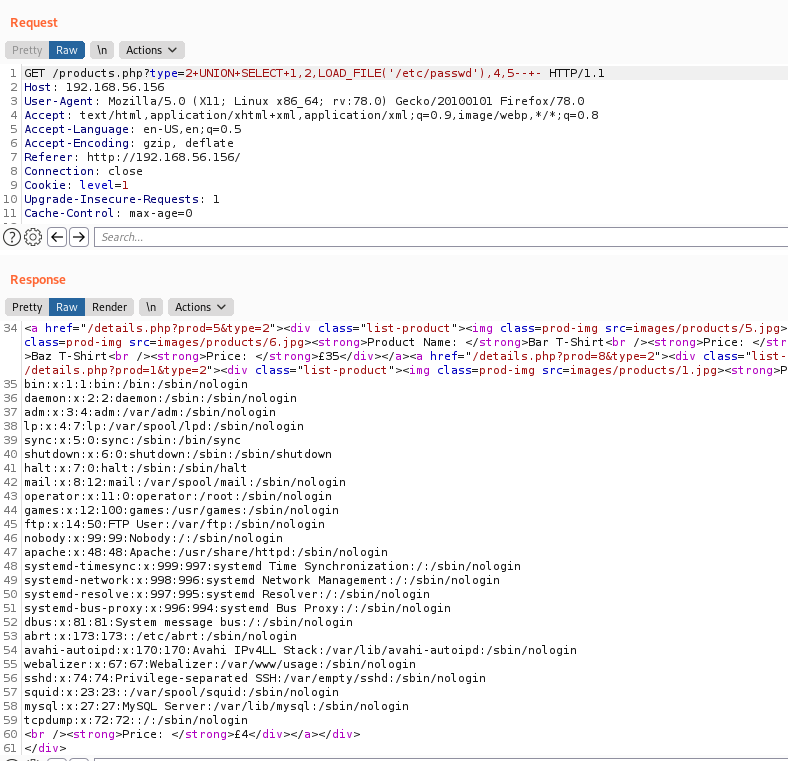Click the lp:x:4:7 response line

[164, 427]
